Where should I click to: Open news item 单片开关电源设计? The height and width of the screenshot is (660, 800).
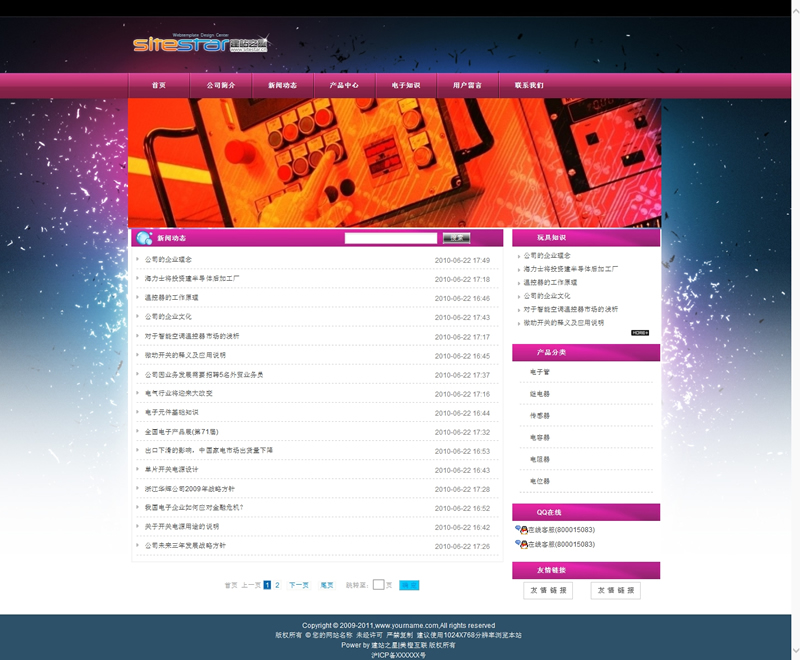172,470
